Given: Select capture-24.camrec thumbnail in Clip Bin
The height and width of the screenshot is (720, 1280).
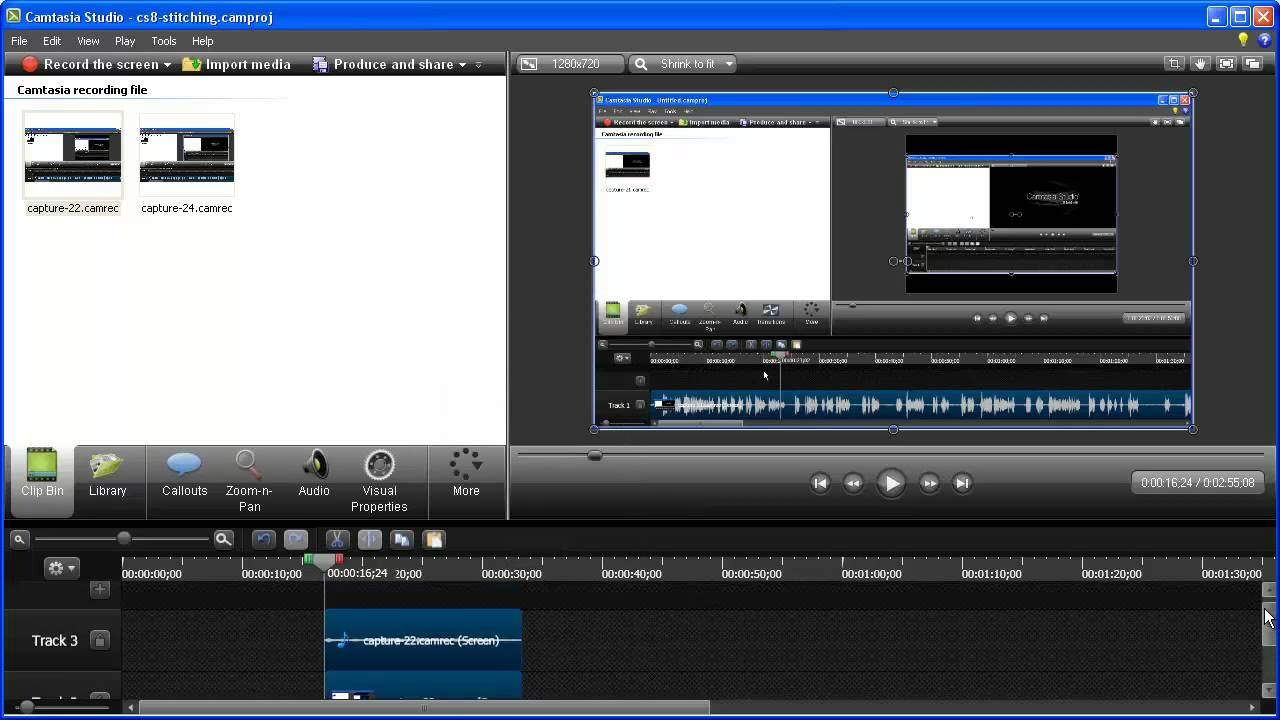Looking at the screenshot, I should pyautogui.click(x=187, y=156).
